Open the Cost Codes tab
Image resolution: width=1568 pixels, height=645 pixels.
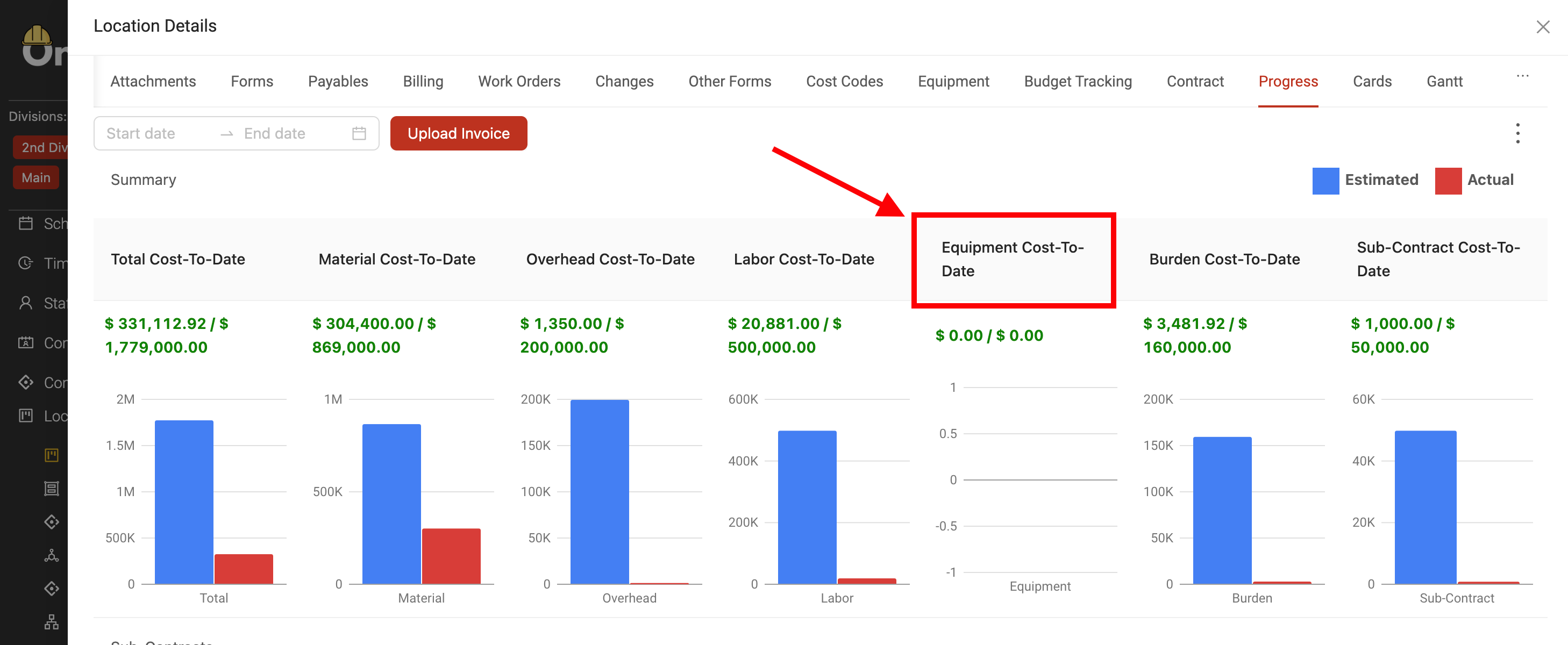click(x=844, y=82)
